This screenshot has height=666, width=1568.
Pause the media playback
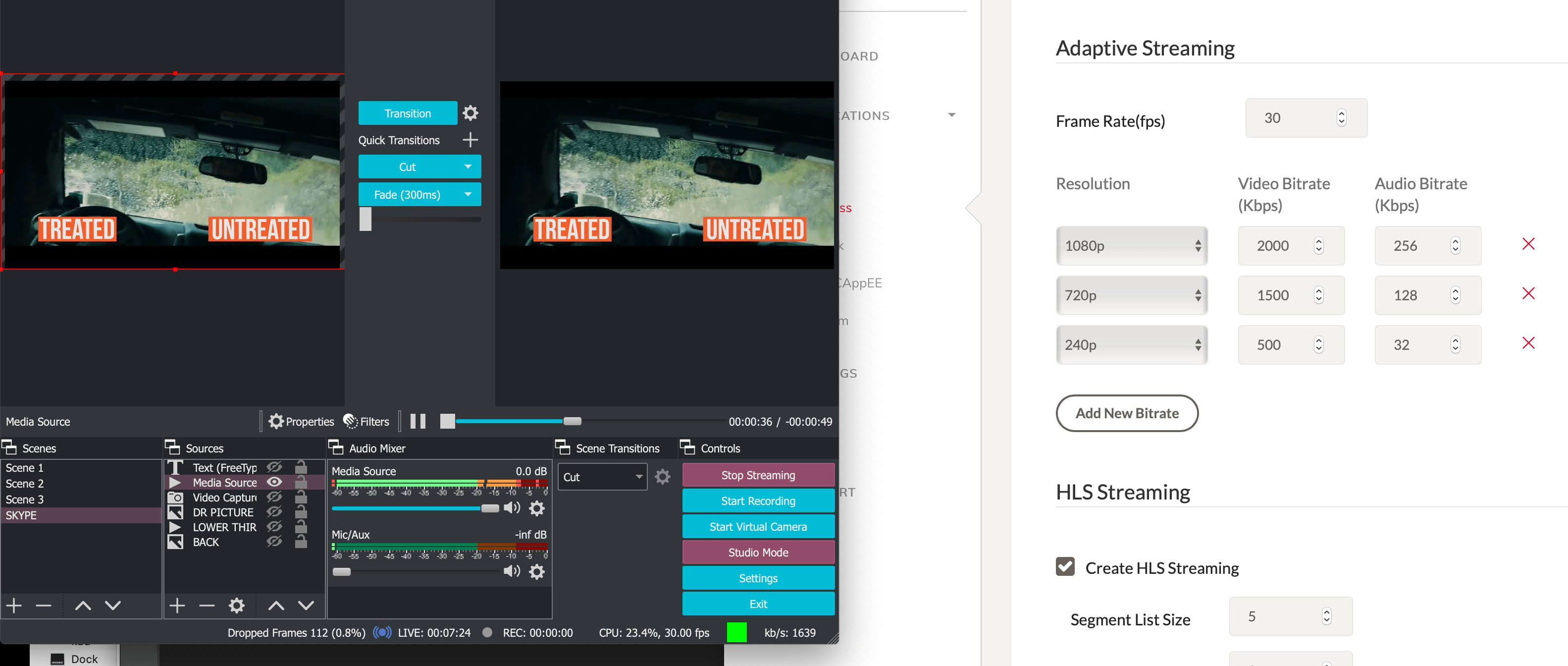[x=418, y=421]
